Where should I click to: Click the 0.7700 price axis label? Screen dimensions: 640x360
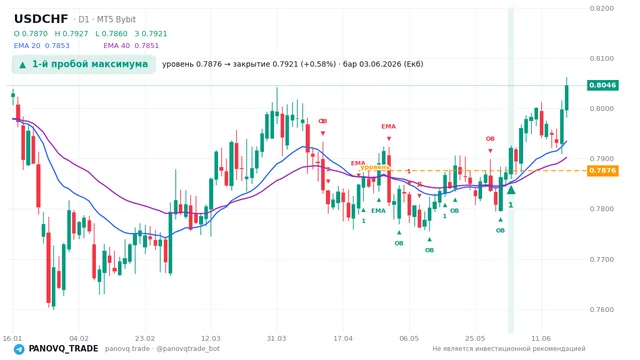coord(602,260)
